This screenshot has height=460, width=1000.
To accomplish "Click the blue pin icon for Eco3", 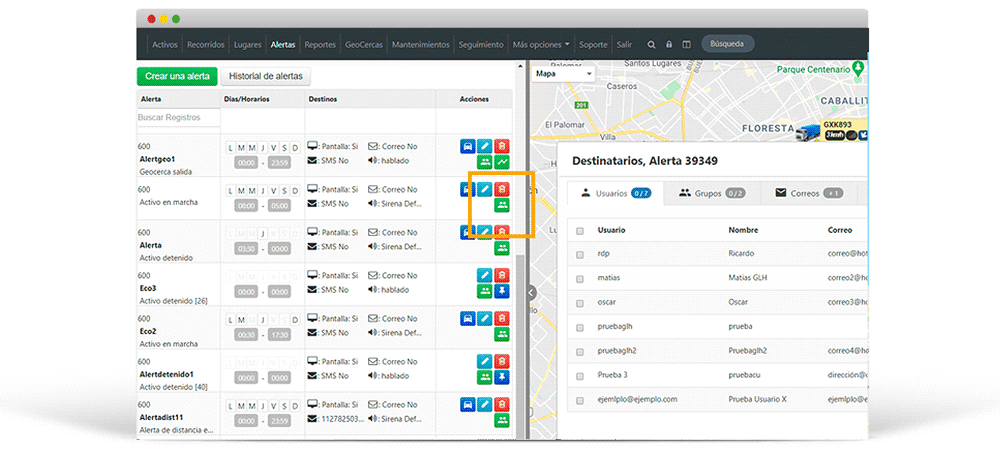I will (x=503, y=291).
